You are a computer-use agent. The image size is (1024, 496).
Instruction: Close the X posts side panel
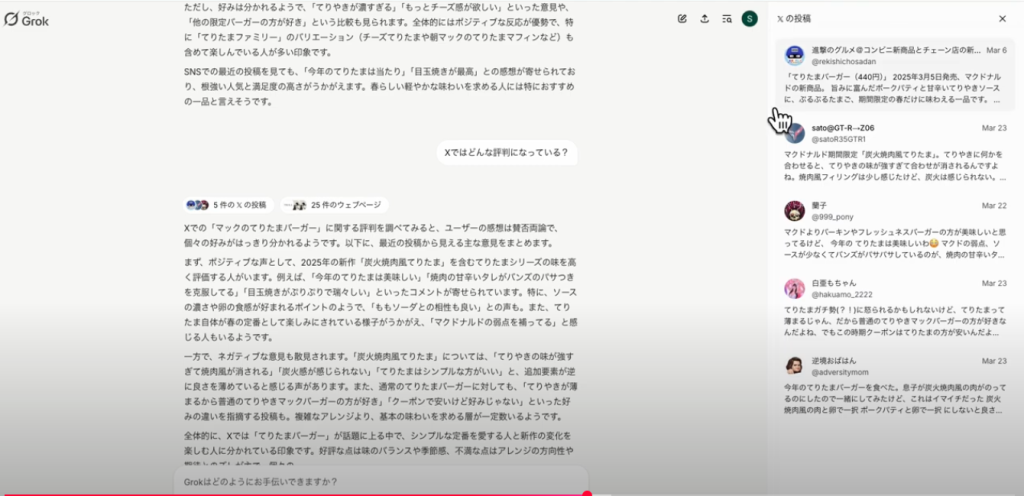click(x=1002, y=19)
